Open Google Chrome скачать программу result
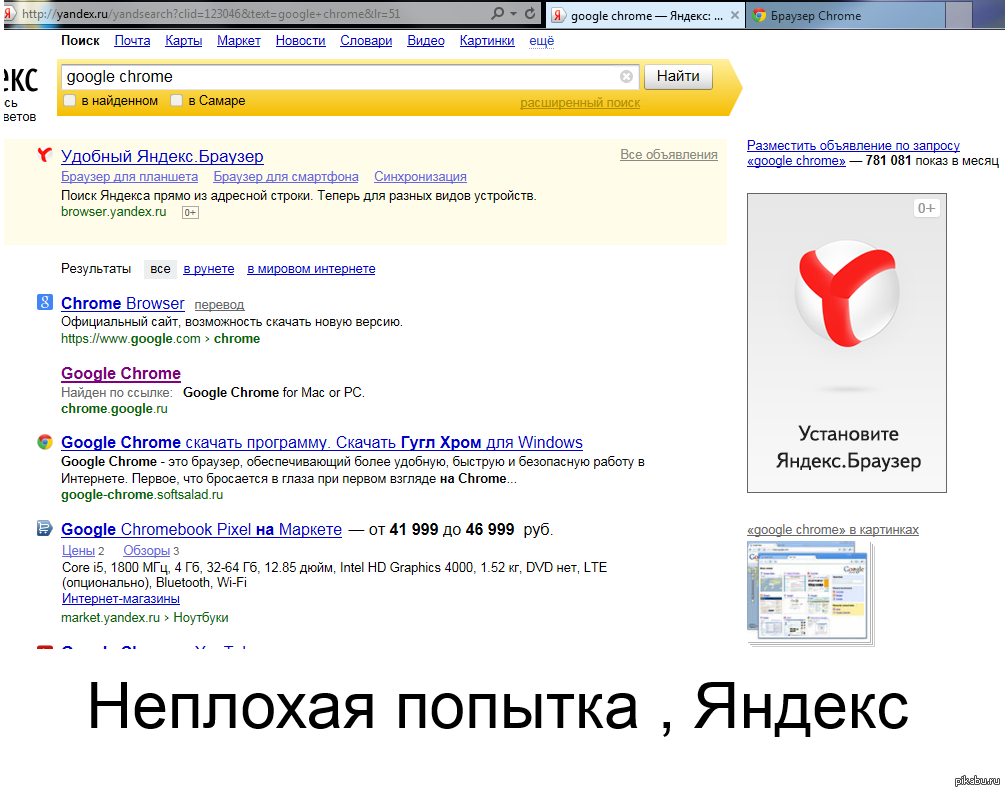The width and height of the screenshot is (1005, 792). click(322, 443)
